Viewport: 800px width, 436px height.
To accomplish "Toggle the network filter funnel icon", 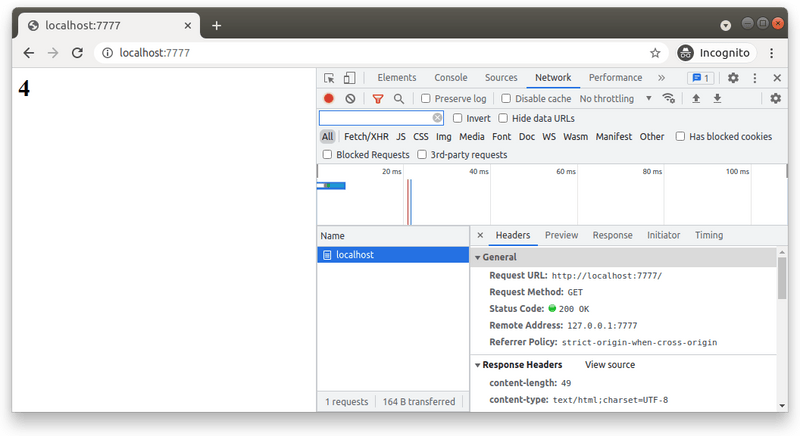I will 378,98.
